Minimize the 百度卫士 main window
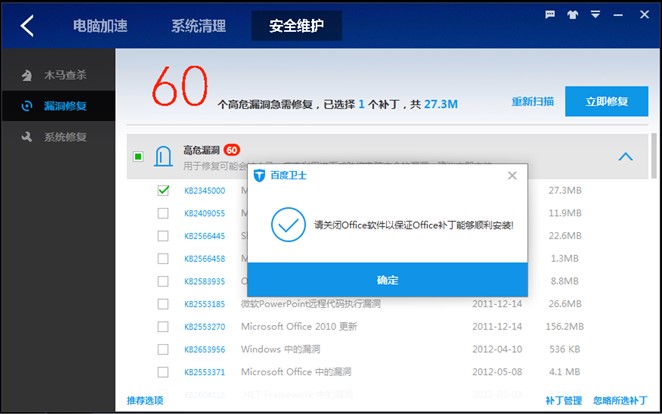 (x=618, y=15)
